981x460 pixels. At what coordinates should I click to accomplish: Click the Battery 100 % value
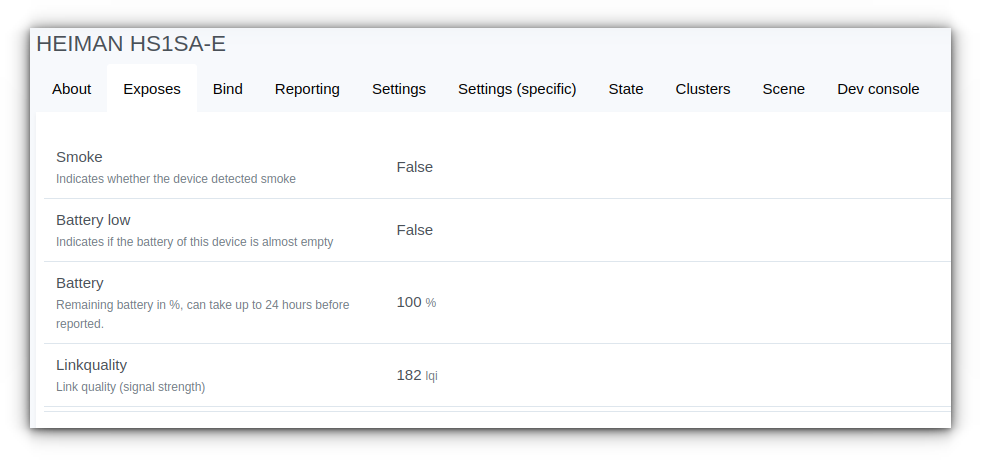(416, 302)
